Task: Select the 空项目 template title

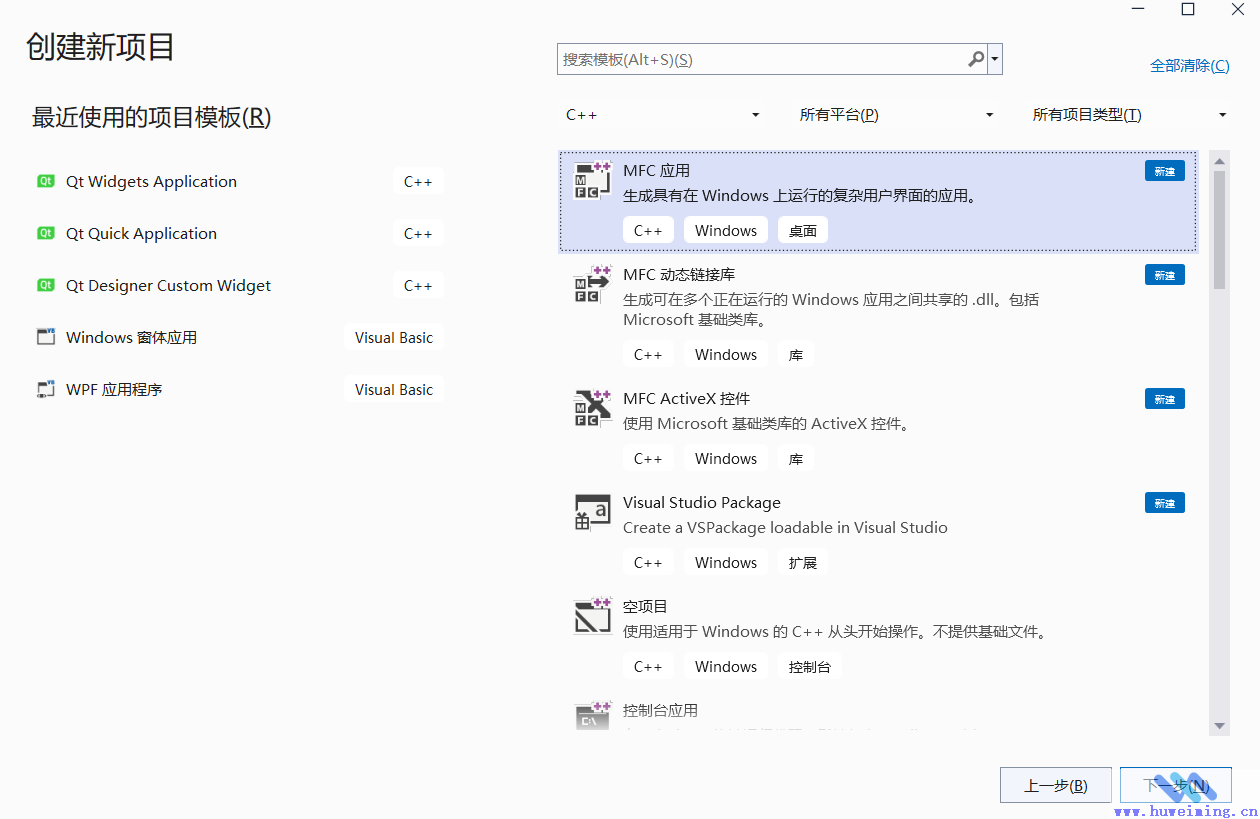Action: (x=645, y=606)
